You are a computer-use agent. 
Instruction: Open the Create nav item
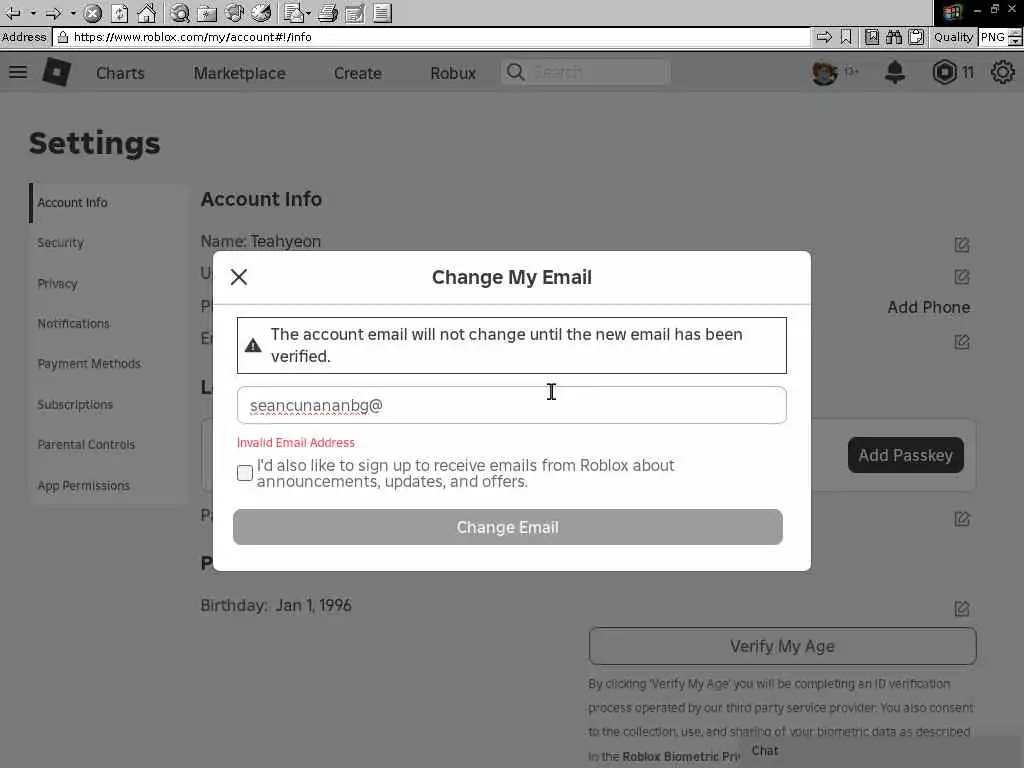coord(357,73)
